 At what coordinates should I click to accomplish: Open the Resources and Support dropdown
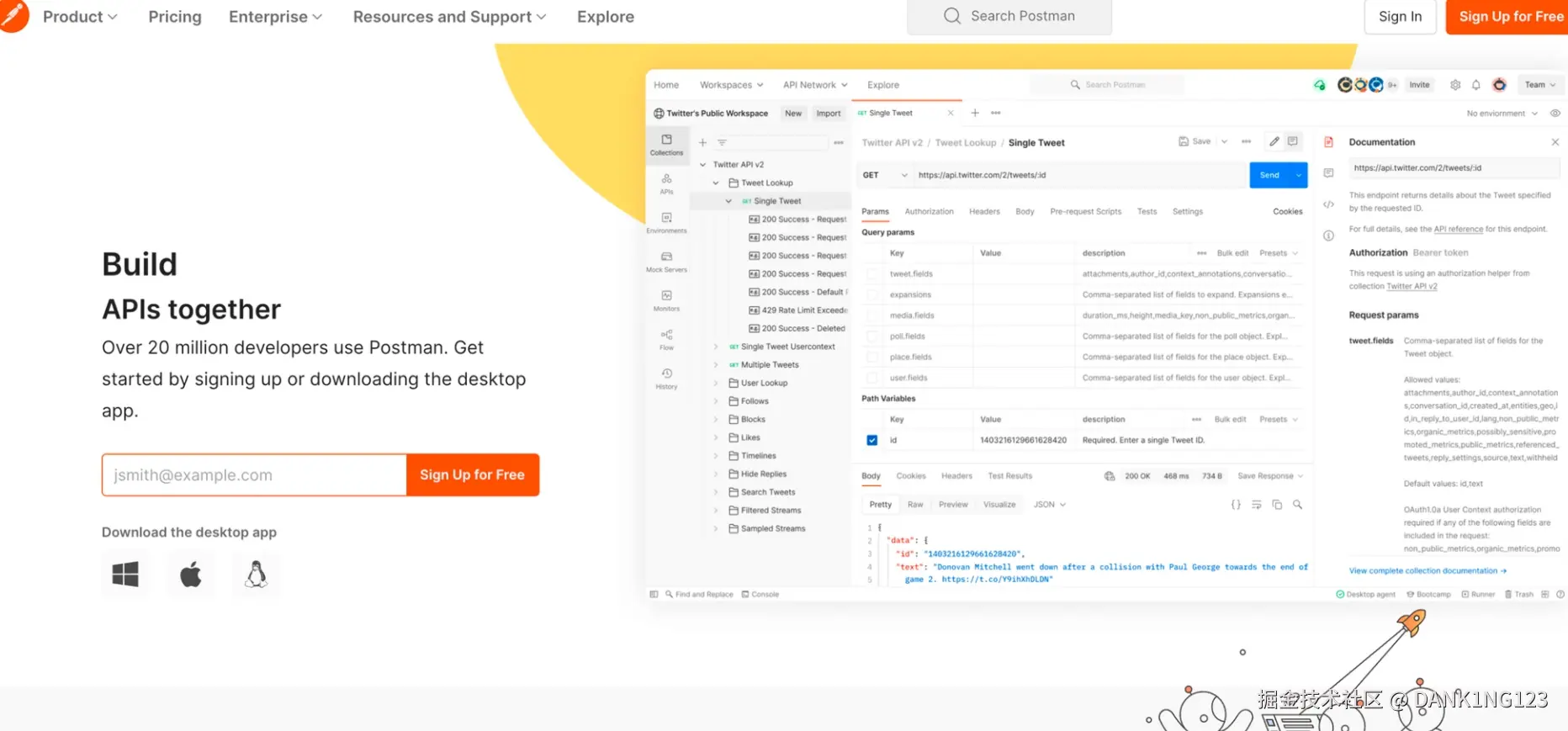point(449,17)
